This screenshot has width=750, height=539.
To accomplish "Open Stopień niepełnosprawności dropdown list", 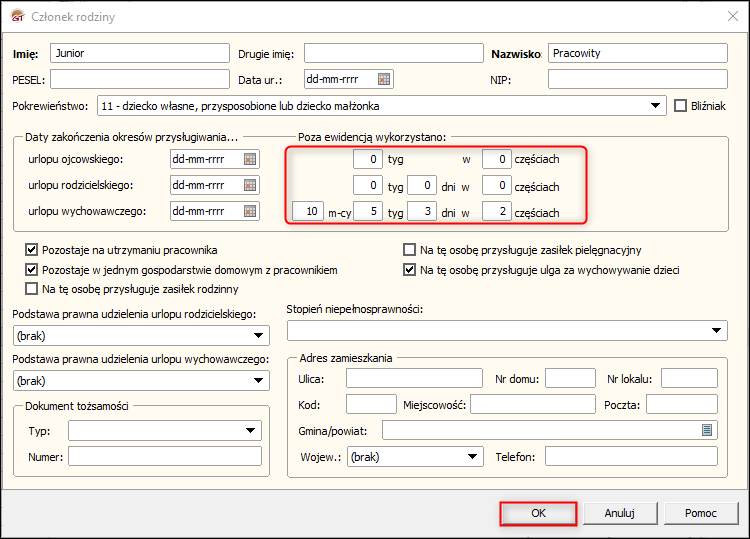I will (718, 331).
